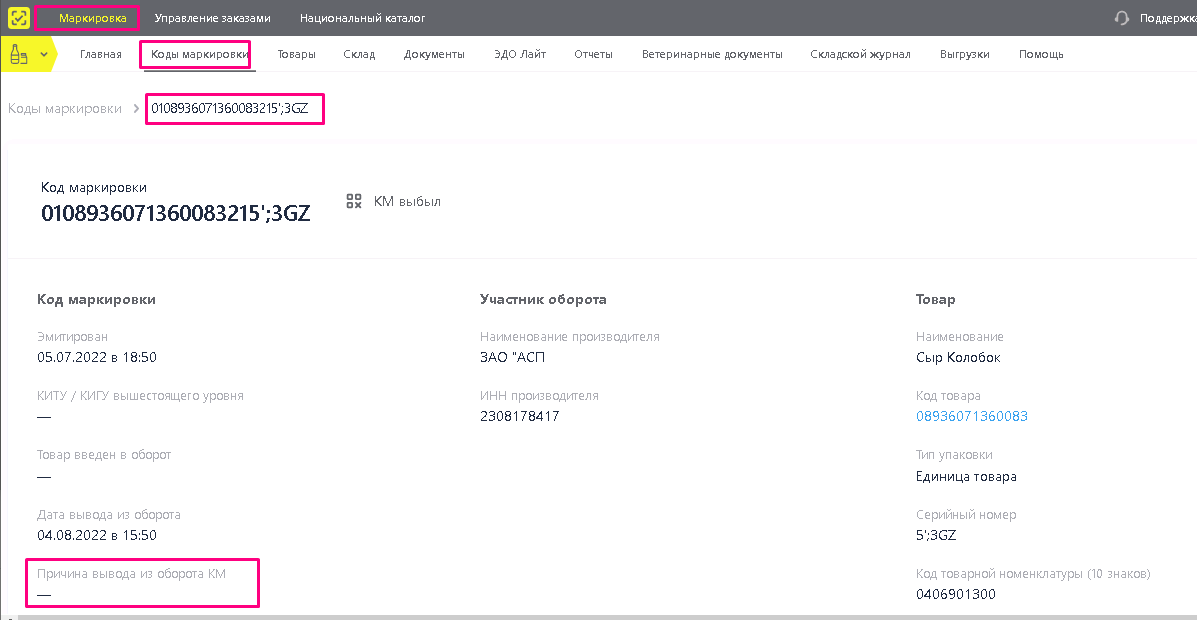This screenshot has width=1197, height=620.
Task: Open Управление заказами section
Action: click(x=212, y=18)
